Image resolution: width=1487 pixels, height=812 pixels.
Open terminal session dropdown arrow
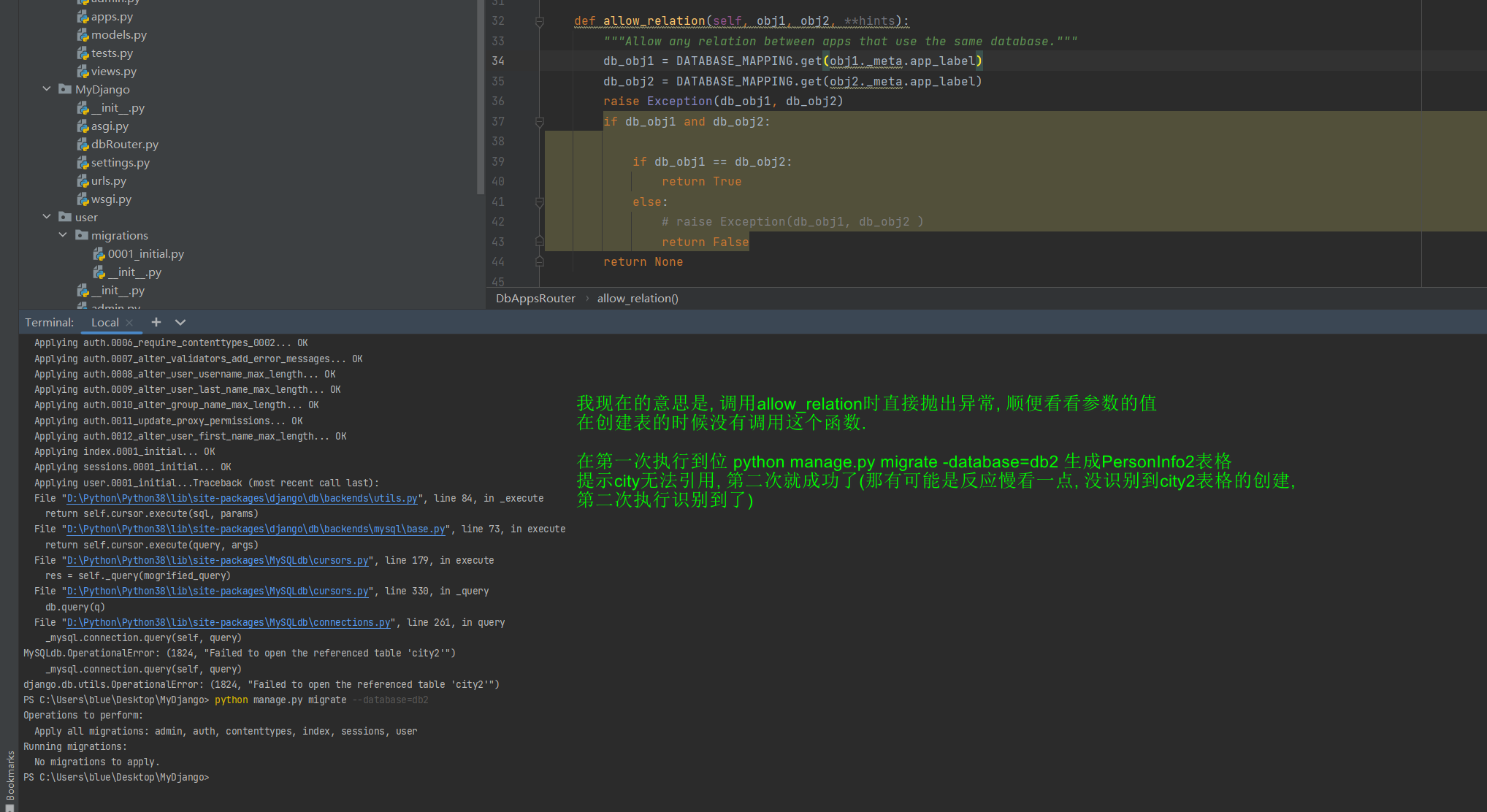[180, 322]
